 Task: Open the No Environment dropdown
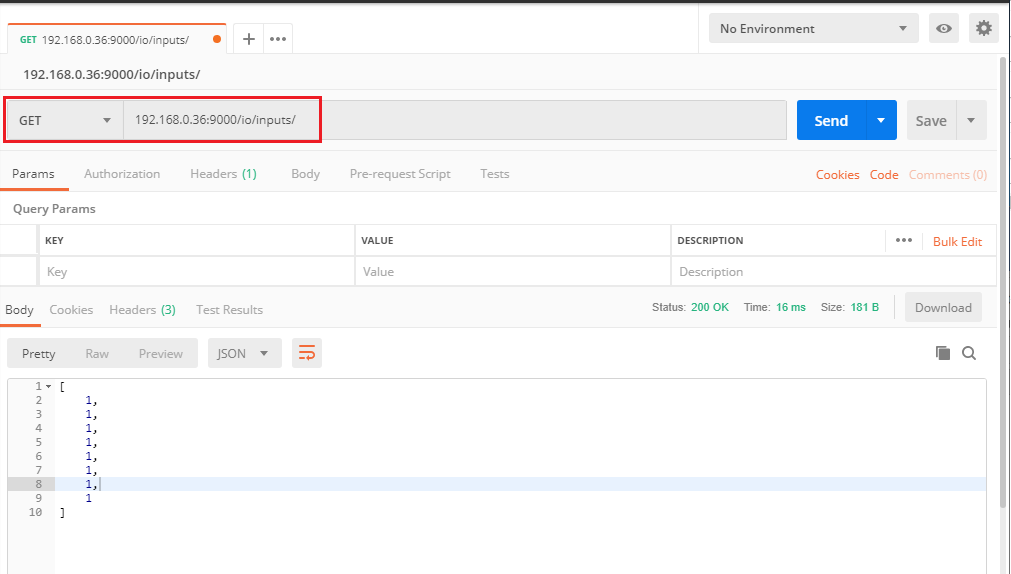pyautogui.click(x=814, y=28)
